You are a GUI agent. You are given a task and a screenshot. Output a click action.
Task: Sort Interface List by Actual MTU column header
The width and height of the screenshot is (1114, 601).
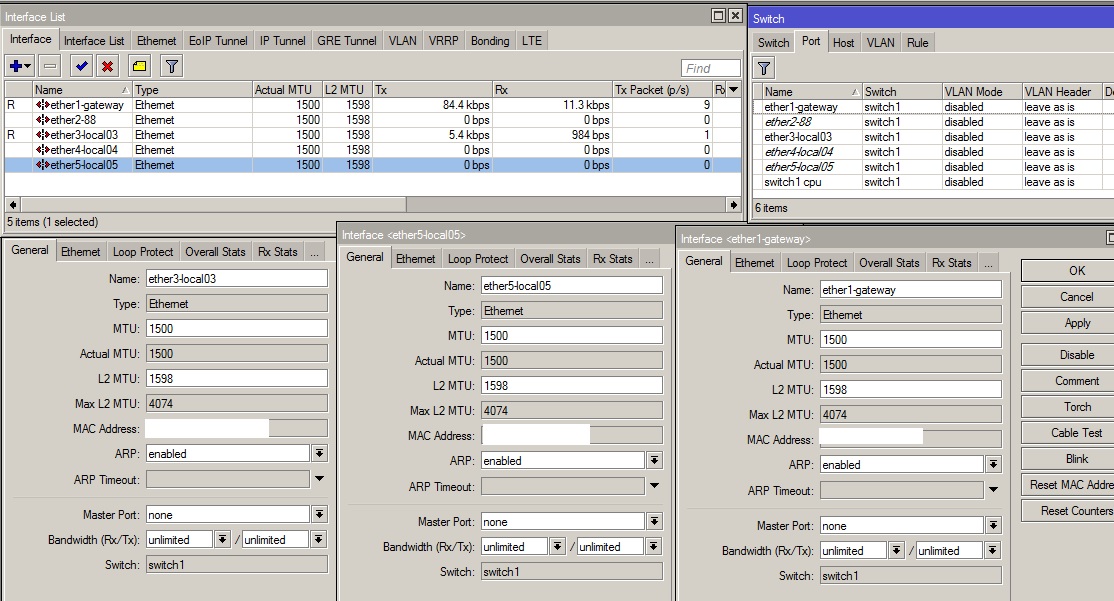coord(287,90)
